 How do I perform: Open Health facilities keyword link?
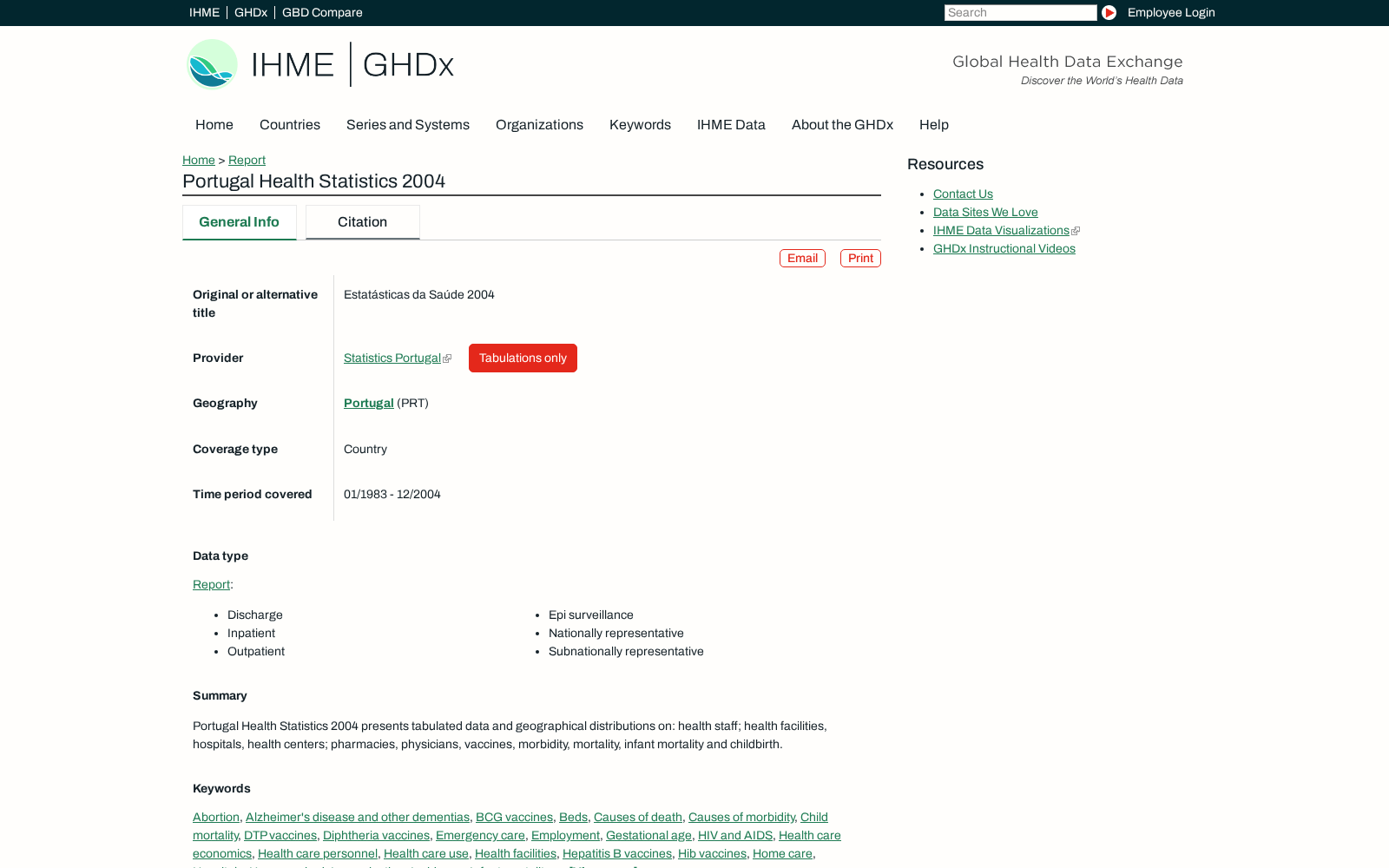pyautogui.click(x=516, y=854)
